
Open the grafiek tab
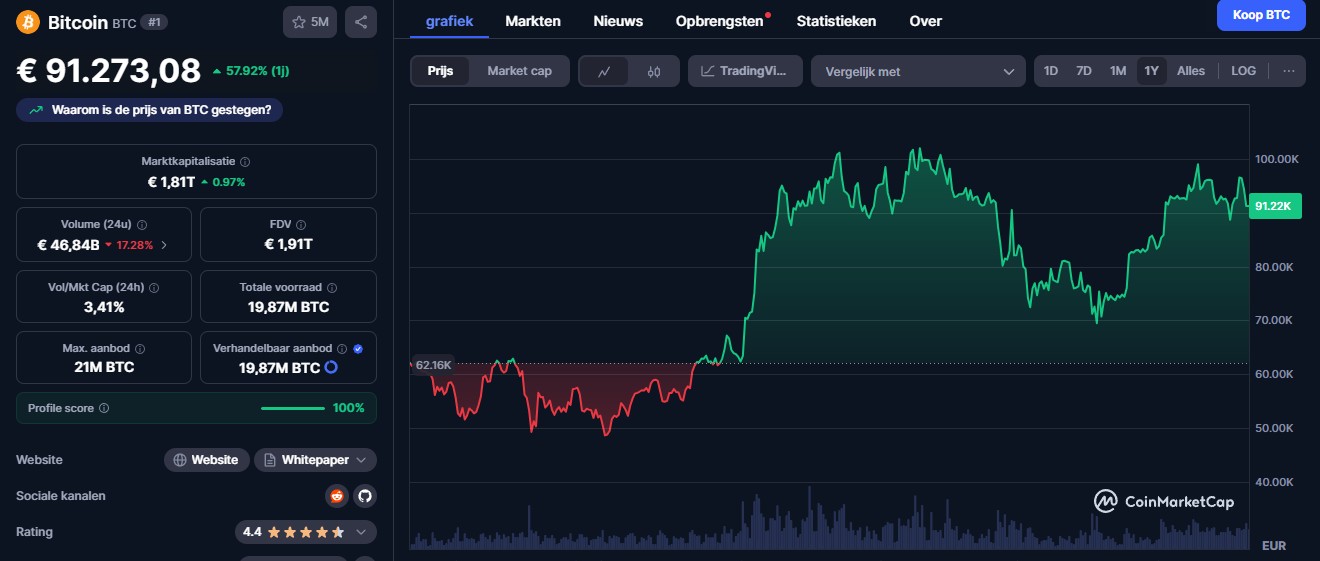pyautogui.click(x=449, y=21)
